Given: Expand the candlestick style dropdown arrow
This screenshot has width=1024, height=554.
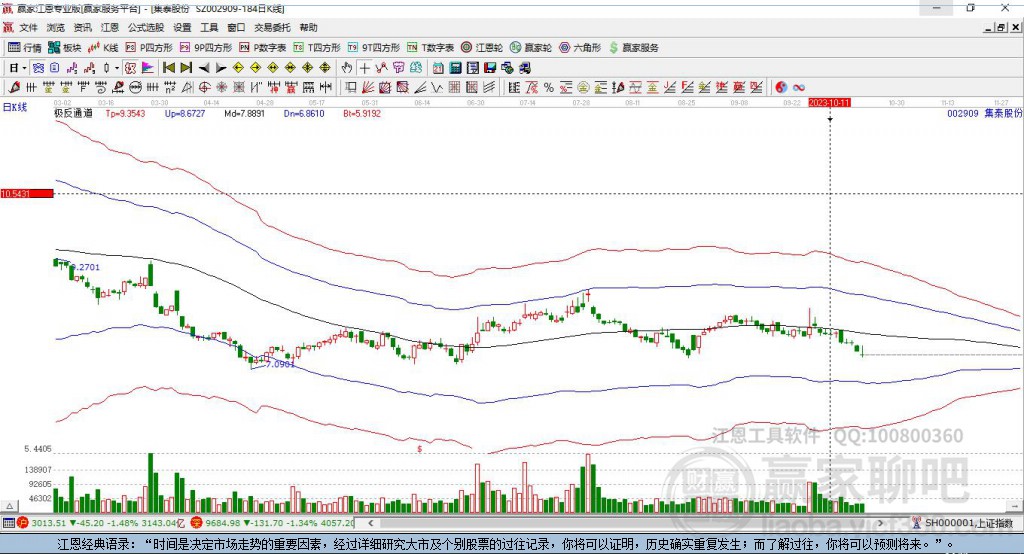Looking at the screenshot, I should (117, 68).
